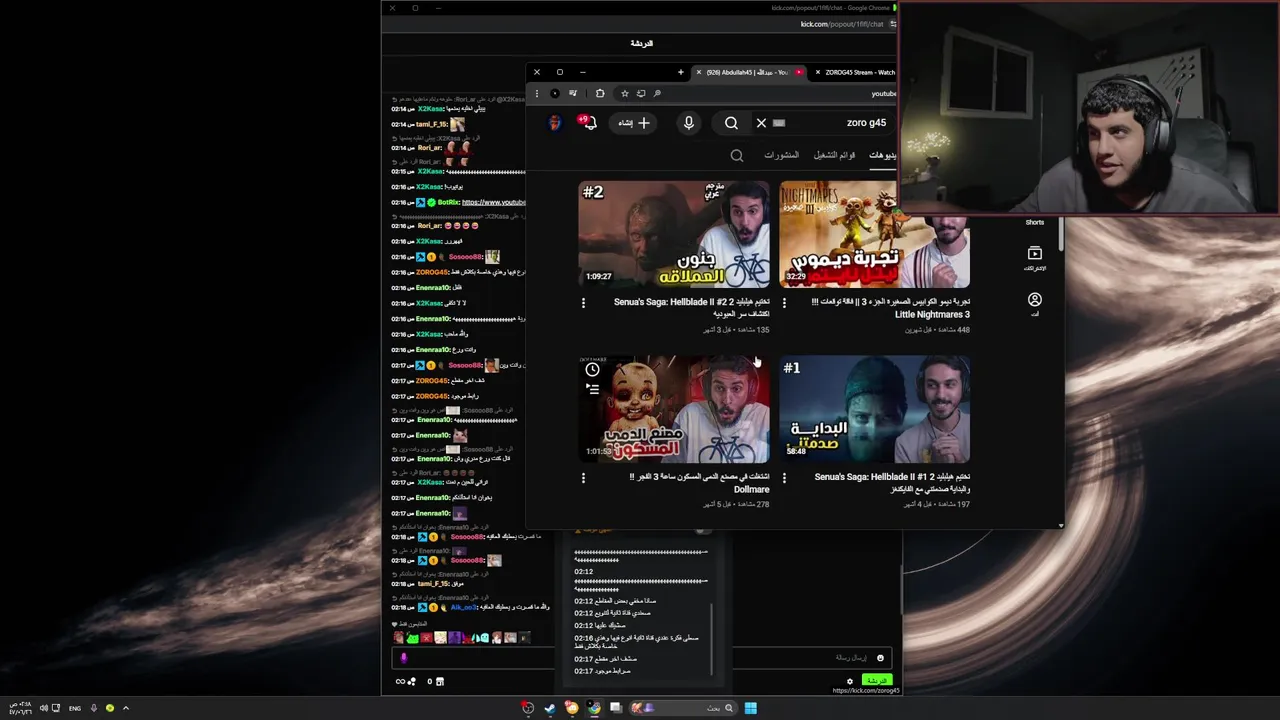The image size is (1280, 720).
Task: Click the purple microphone icon in chat input
Action: click(404, 658)
